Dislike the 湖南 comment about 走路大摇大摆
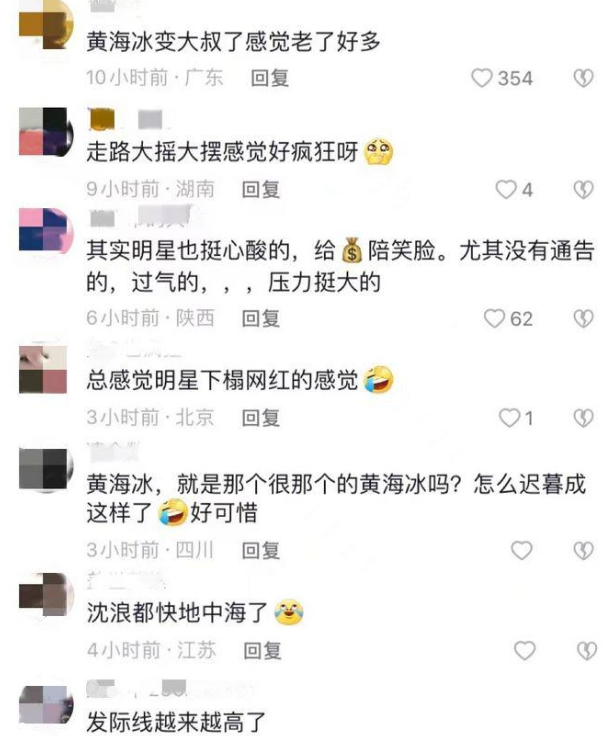Viewport: 616px width, 736px height. [584, 190]
